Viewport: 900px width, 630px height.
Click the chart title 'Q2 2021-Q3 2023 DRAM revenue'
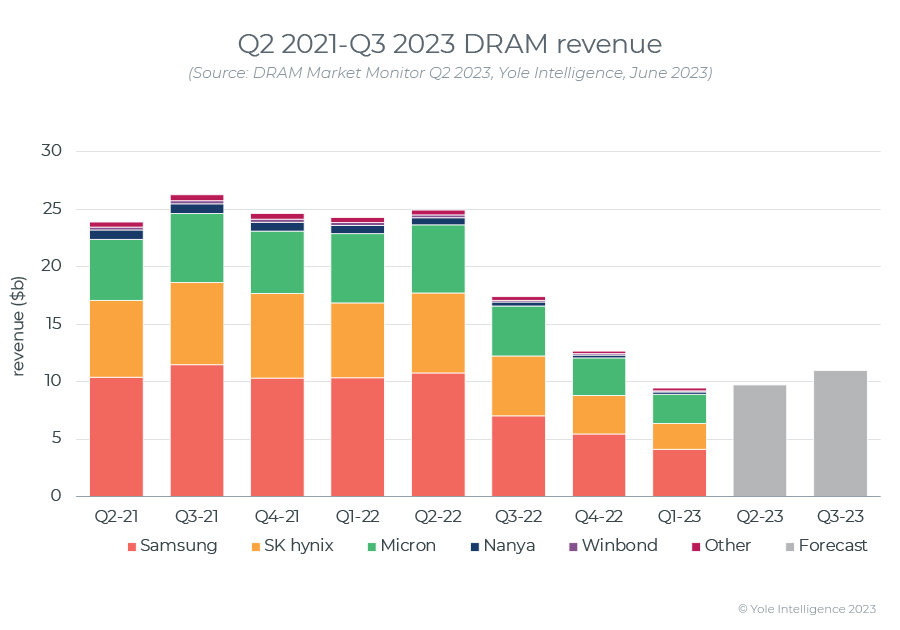pos(449,45)
